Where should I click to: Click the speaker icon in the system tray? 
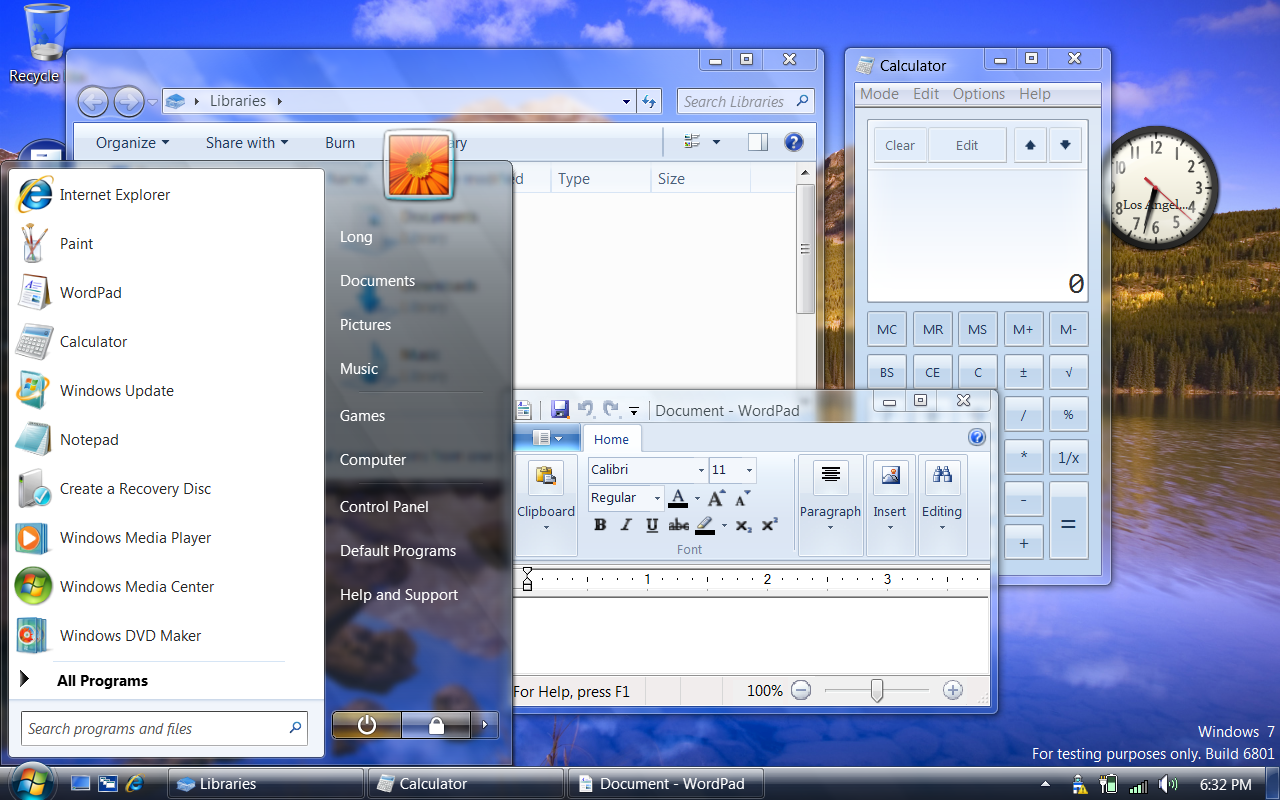(1168, 784)
